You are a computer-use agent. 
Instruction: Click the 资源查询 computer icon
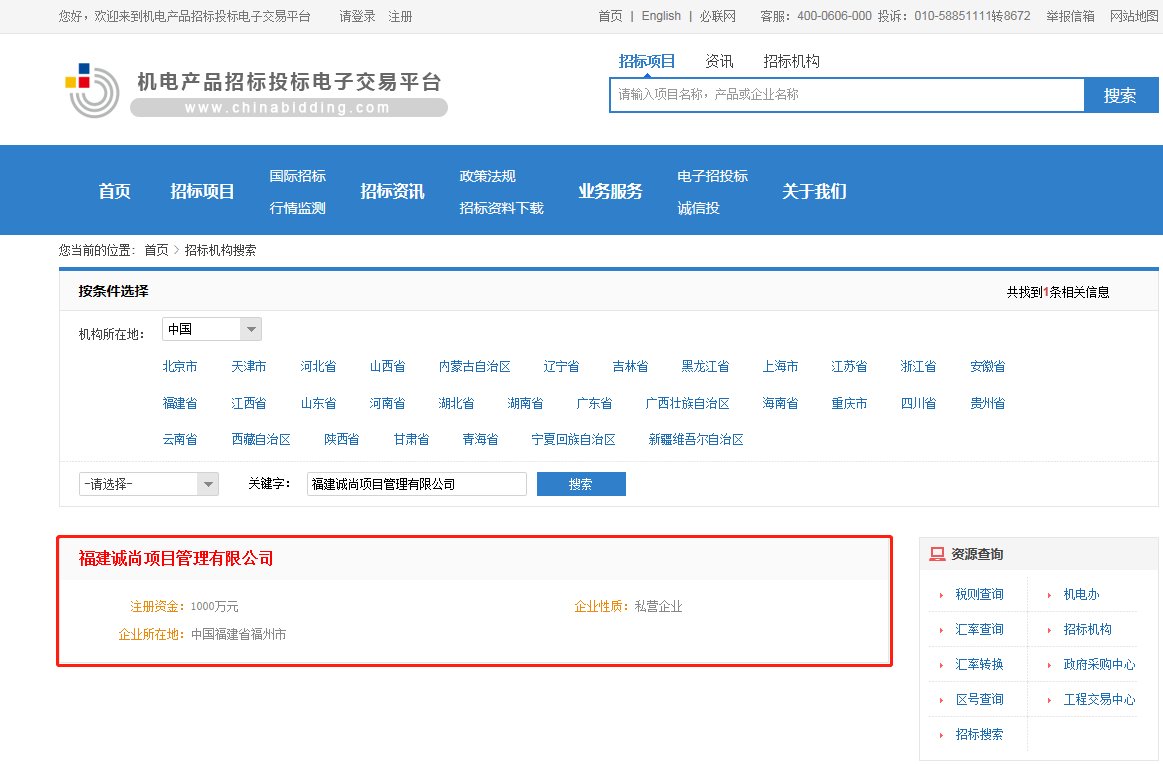(x=938, y=554)
